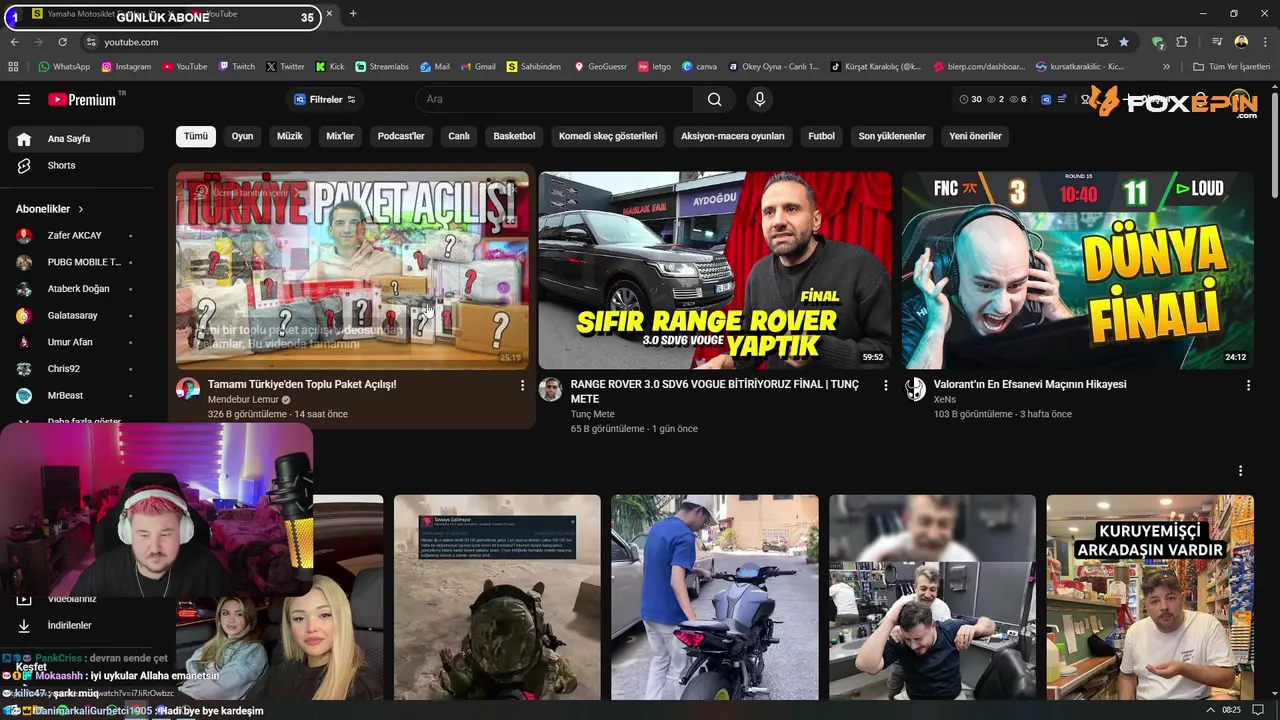
Task: Open the Kick bookmark
Action: [329, 67]
